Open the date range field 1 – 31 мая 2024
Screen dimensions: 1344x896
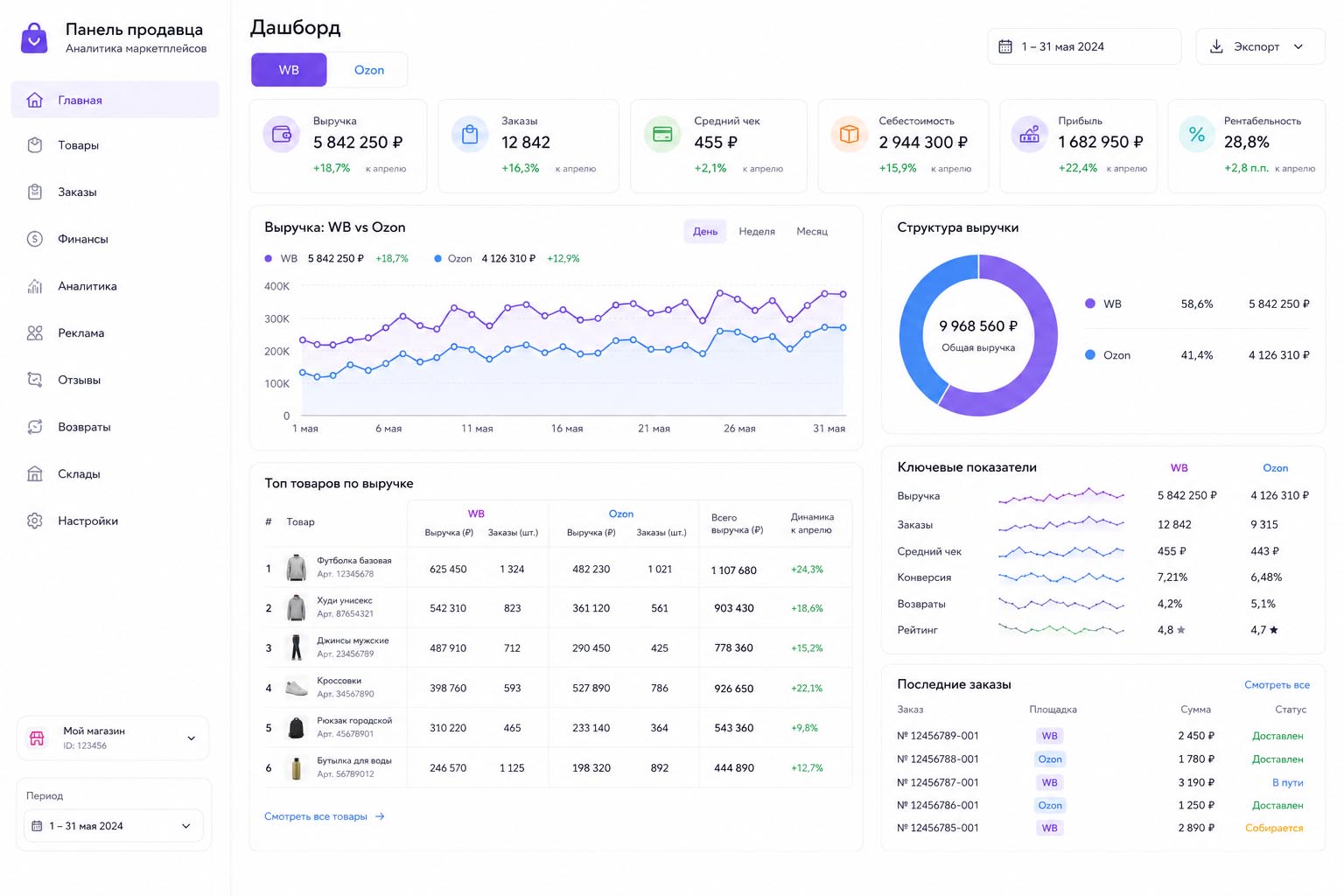[1084, 46]
